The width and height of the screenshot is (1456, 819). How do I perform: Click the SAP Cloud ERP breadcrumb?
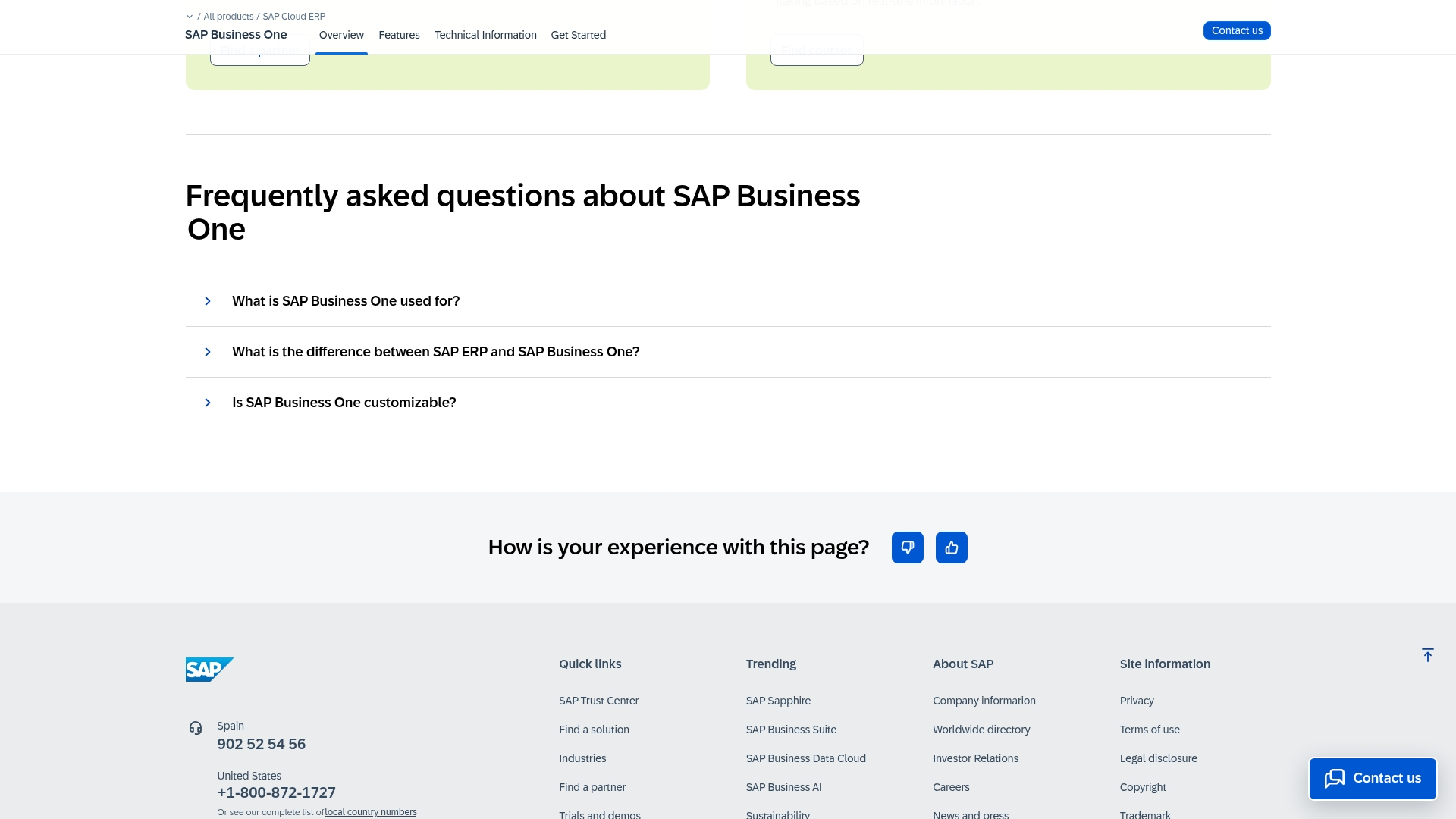(293, 17)
